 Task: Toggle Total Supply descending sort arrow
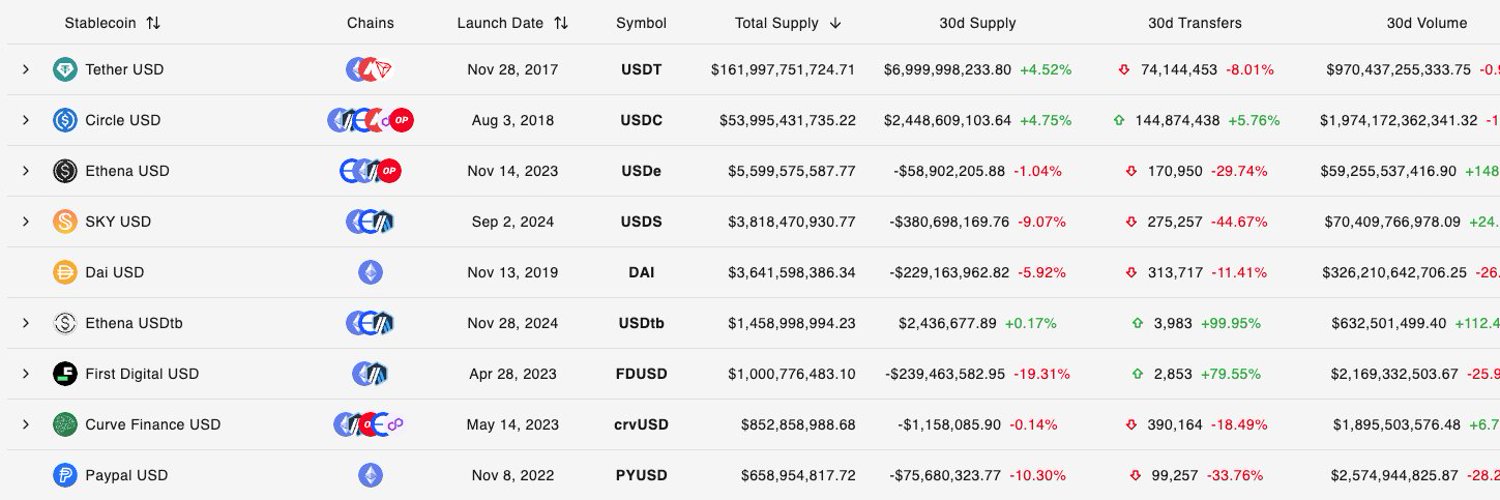tap(835, 23)
